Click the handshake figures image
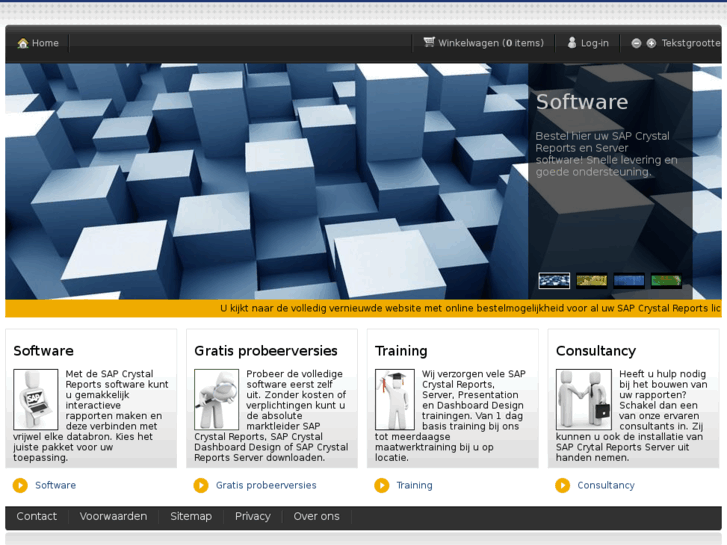727x545 pixels. (584, 399)
